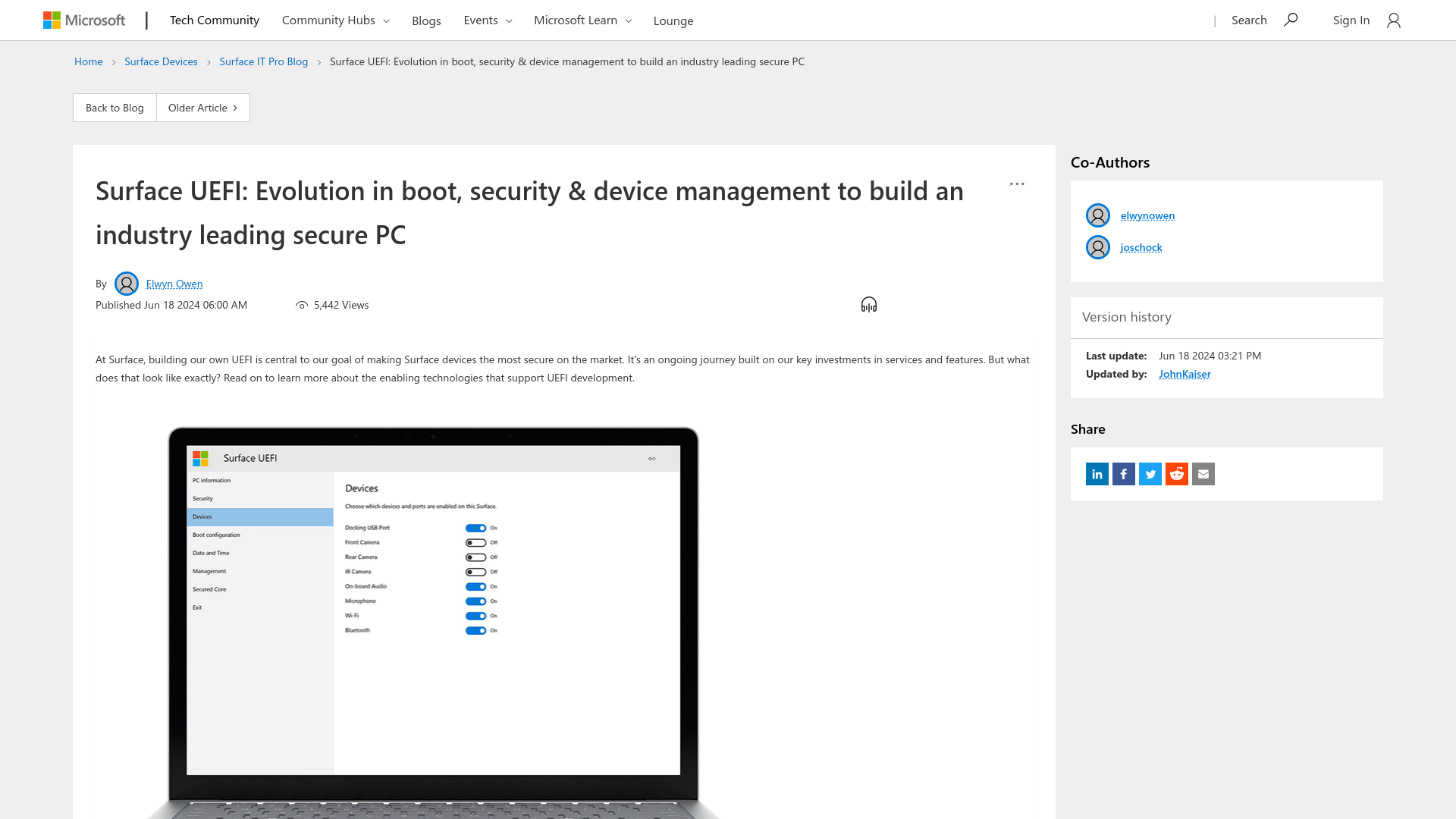Open the search magnifier icon

tap(1291, 20)
